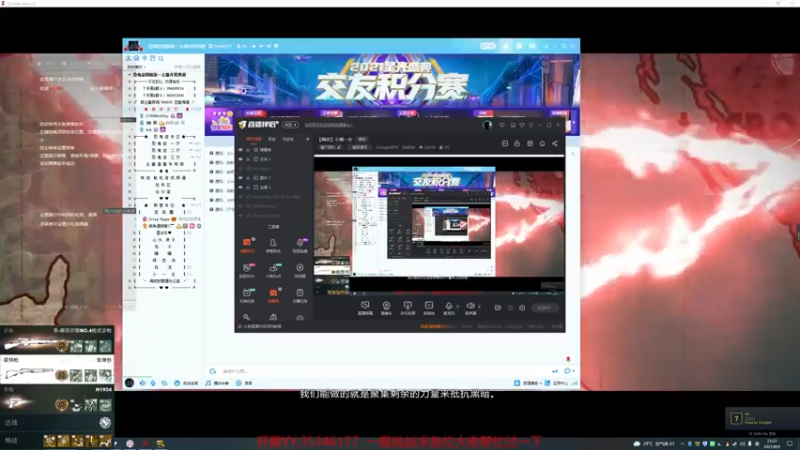Click the 交友积分赛 banner image
This screenshot has height=450, width=800.
tap(392, 80)
